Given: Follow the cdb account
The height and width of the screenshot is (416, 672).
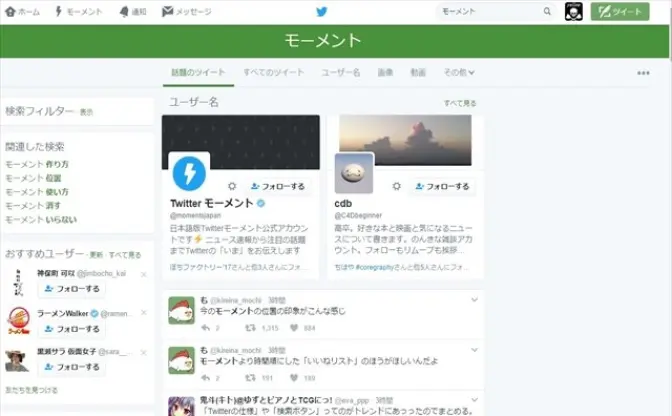Looking at the screenshot, I should coord(443,186).
